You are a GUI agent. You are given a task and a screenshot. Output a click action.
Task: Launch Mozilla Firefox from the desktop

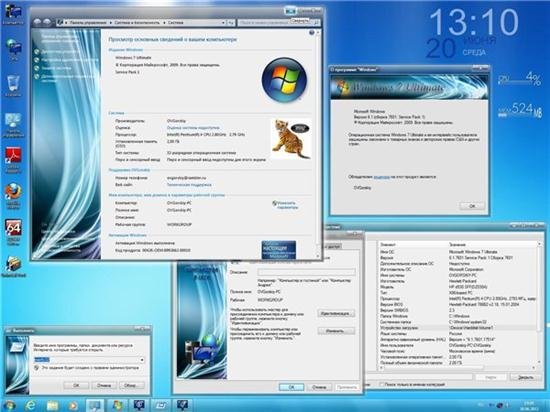click(13, 196)
